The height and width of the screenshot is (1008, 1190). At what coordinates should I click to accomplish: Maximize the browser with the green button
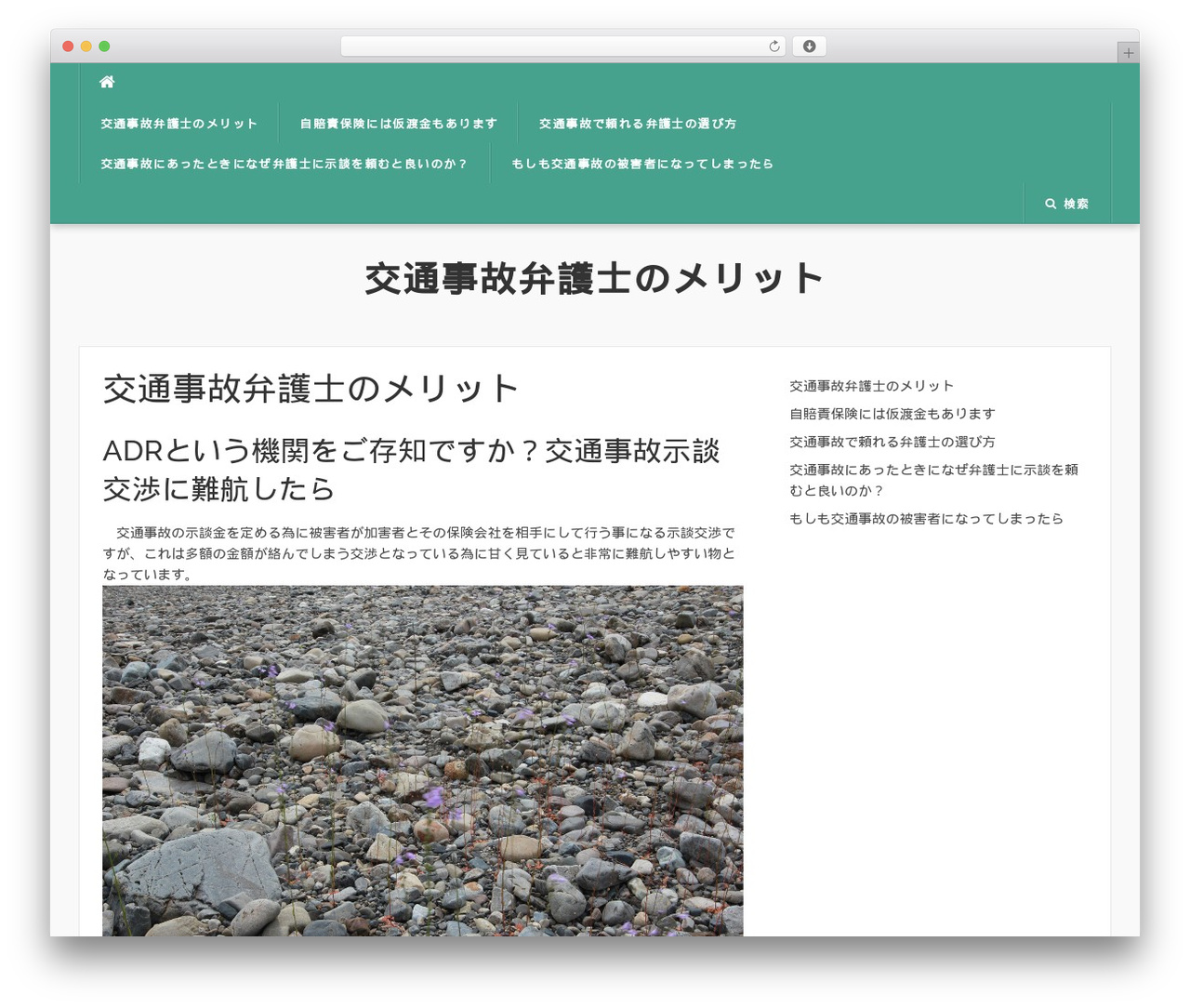point(104,46)
